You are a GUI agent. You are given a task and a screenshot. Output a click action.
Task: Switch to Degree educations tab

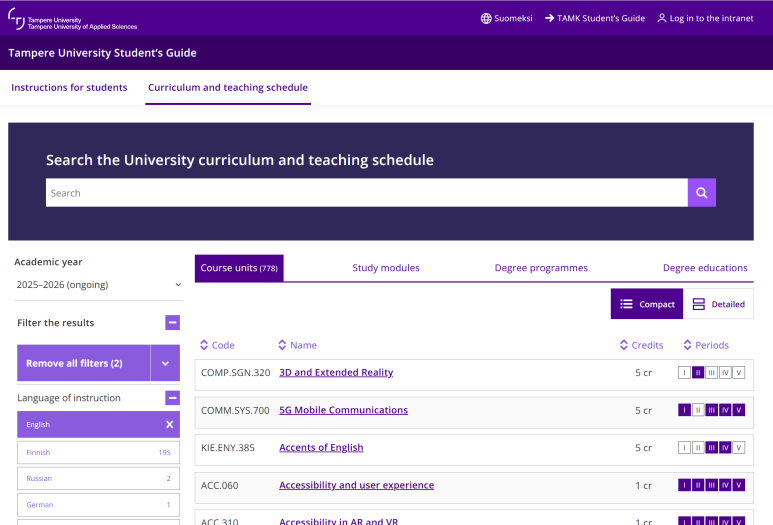coord(705,268)
